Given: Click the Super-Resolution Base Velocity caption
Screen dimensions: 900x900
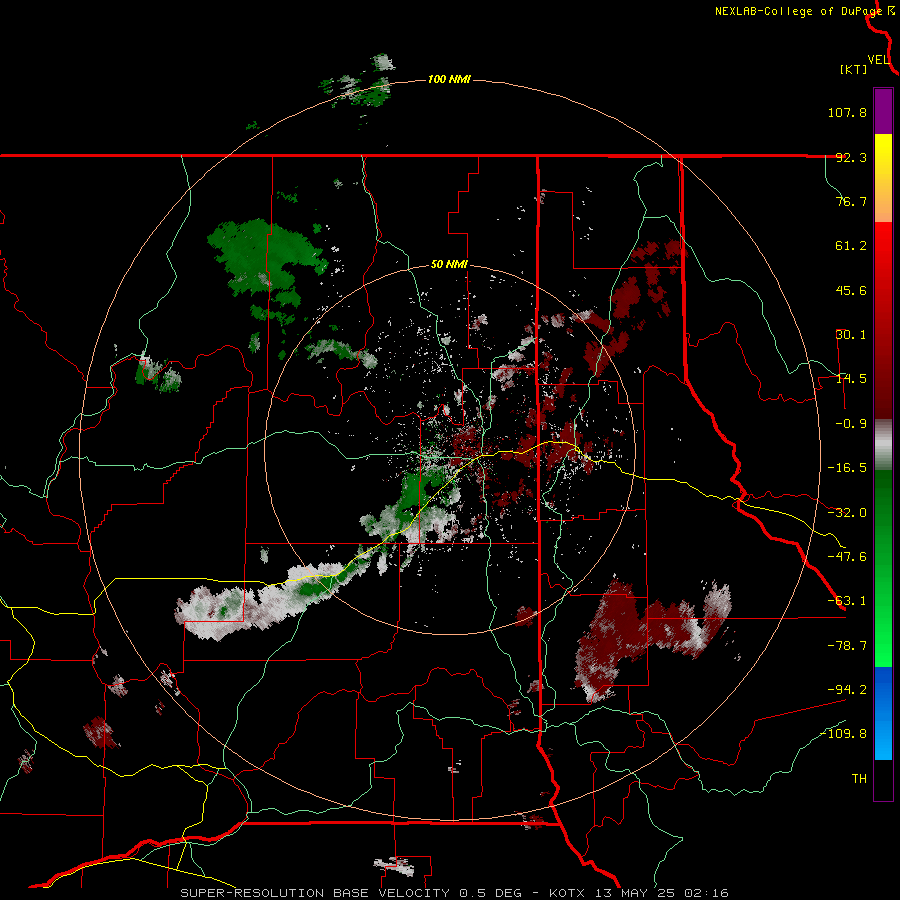Looking at the screenshot, I should point(454,893).
